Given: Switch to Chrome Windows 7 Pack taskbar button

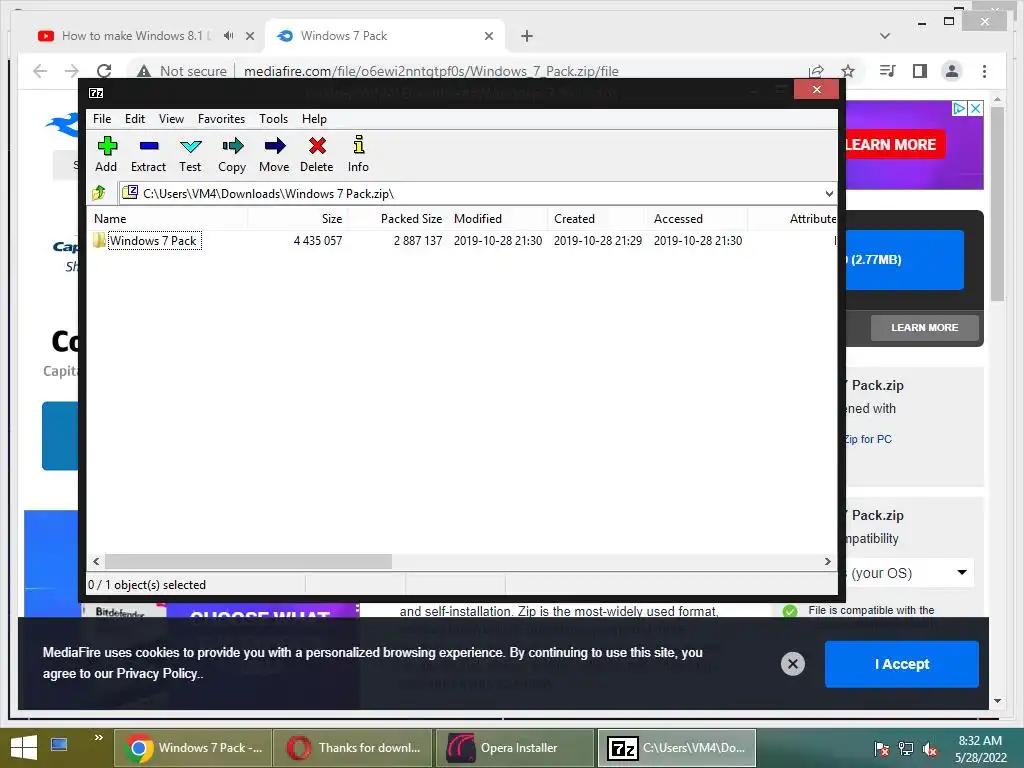Looking at the screenshot, I should point(193,748).
